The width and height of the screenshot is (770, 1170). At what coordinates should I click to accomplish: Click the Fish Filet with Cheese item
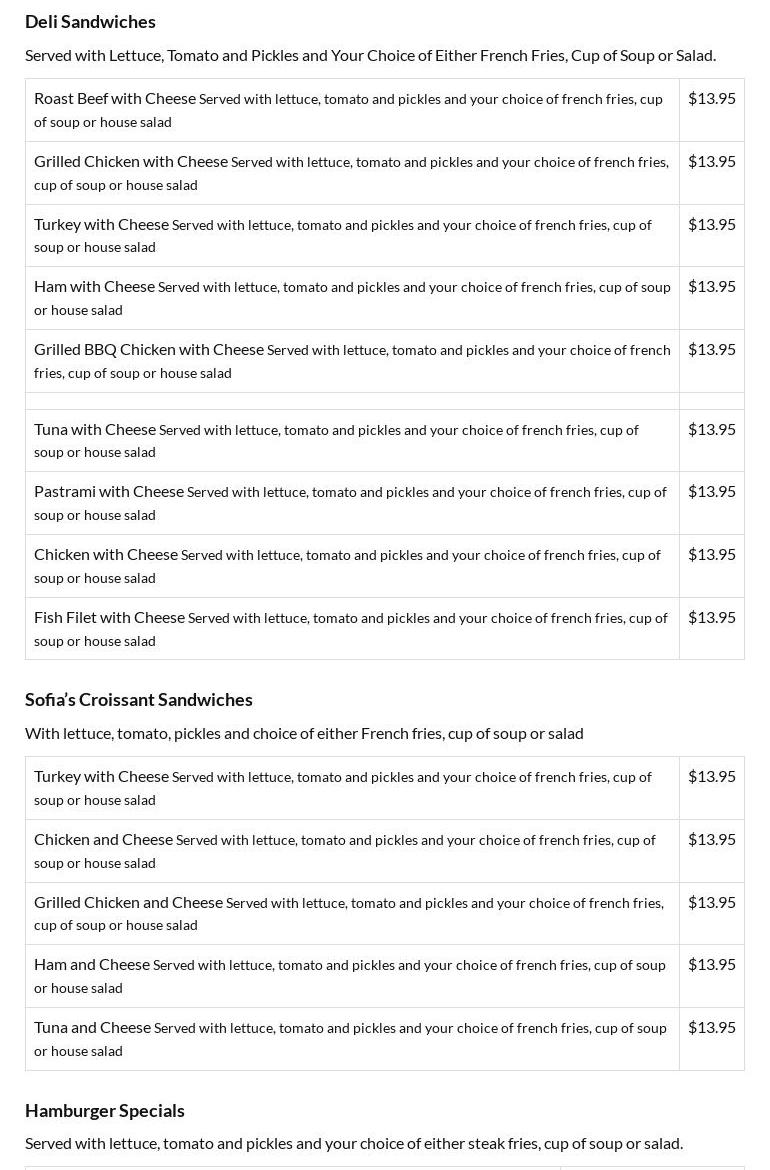click(x=109, y=618)
